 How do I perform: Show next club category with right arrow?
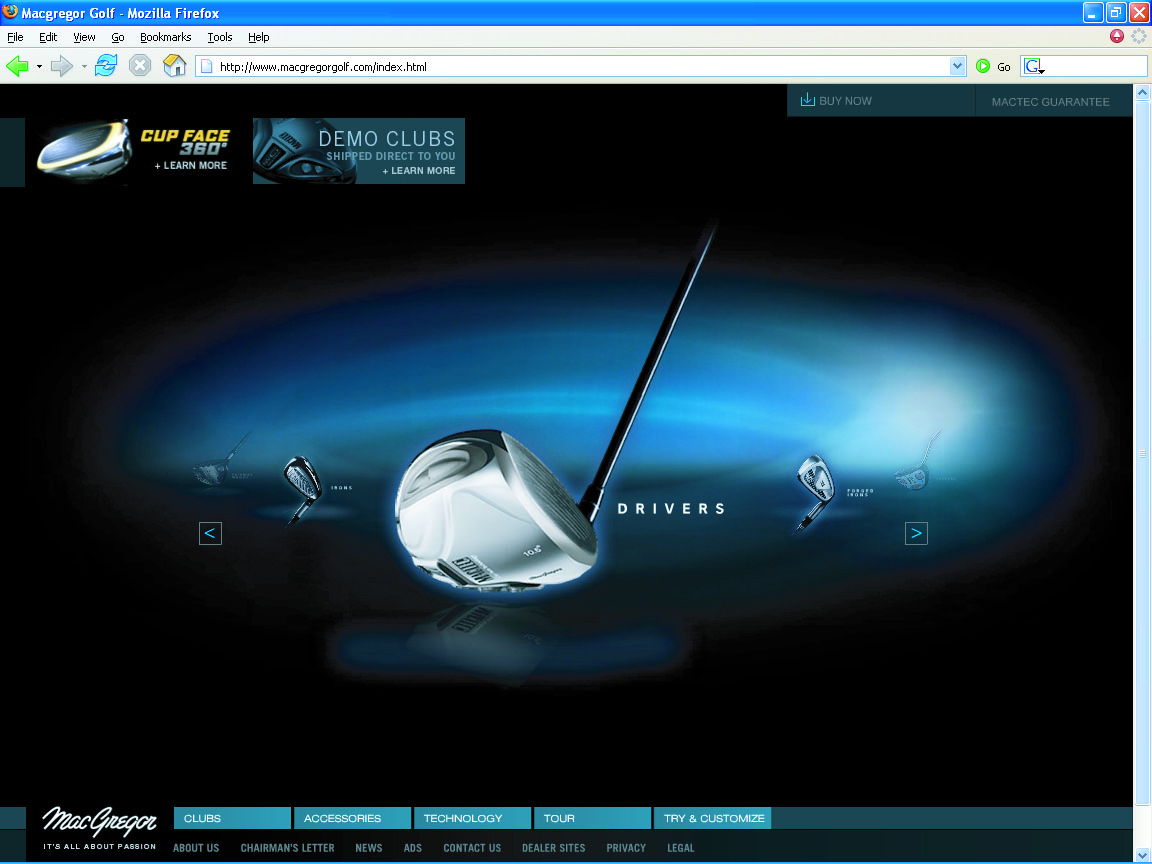[916, 533]
